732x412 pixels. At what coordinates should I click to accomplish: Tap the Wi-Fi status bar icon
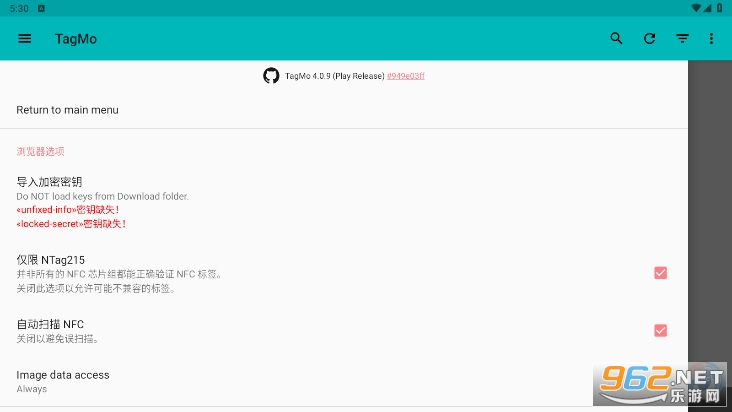696,8
